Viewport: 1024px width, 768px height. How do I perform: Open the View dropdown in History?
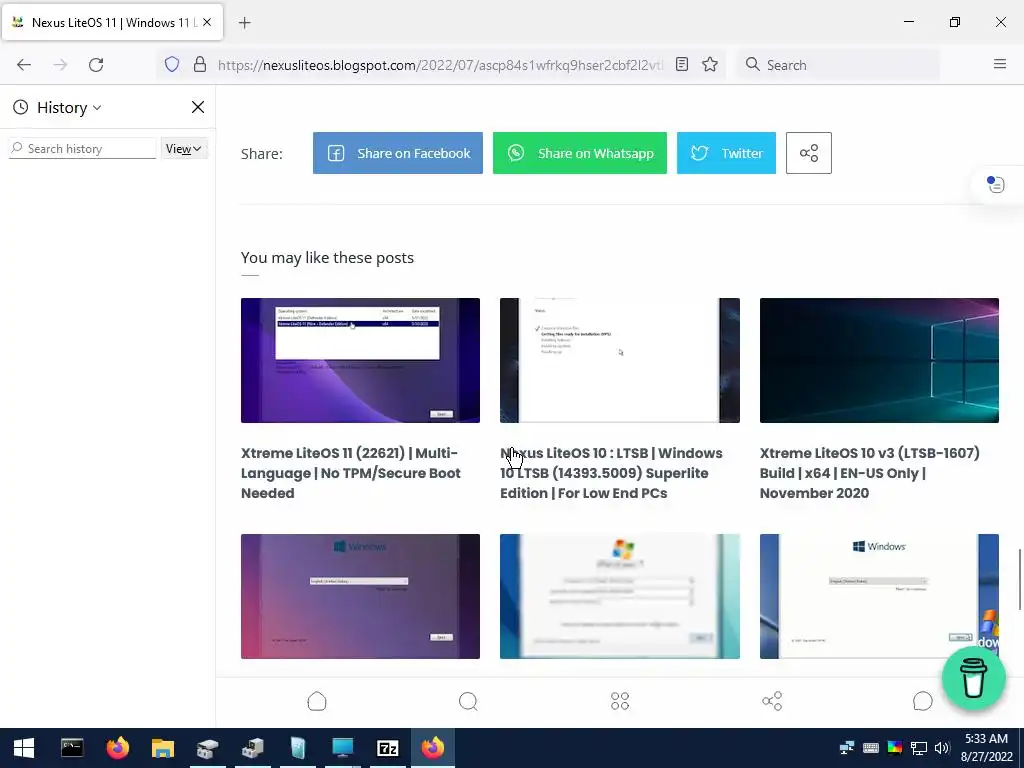pyautogui.click(x=184, y=148)
